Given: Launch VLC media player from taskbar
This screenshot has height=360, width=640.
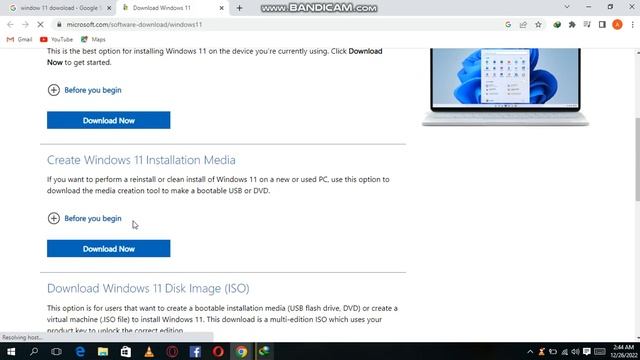Looking at the screenshot, I should pyautogui.click(x=149, y=351).
